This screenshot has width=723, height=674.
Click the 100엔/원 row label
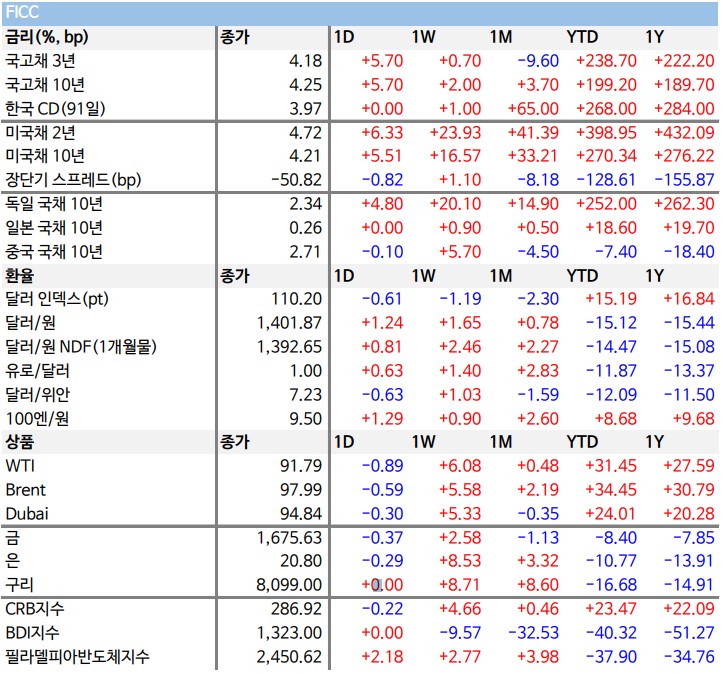(x=37, y=419)
